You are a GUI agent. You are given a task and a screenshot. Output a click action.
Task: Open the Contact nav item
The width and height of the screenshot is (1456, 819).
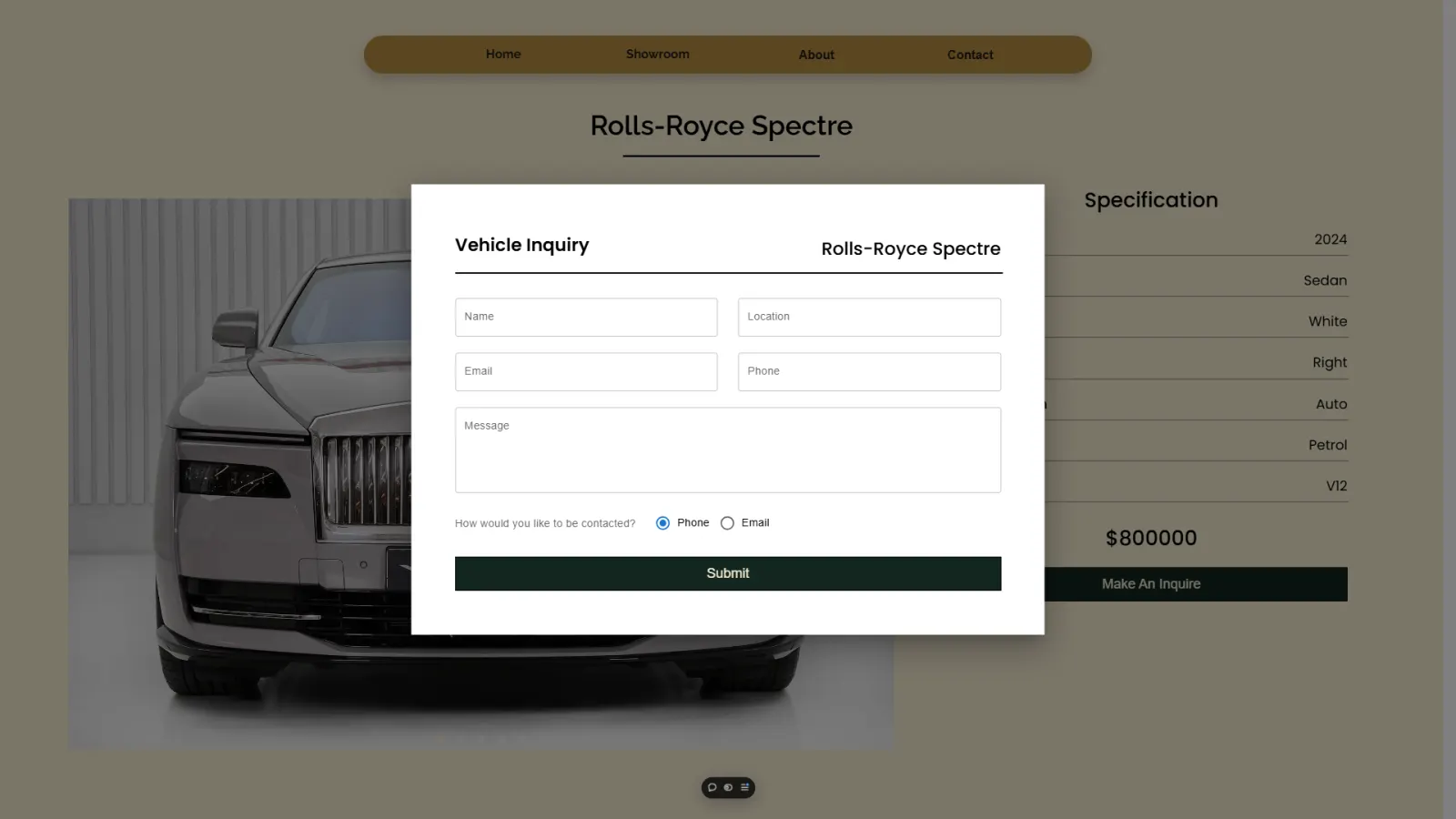(970, 55)
